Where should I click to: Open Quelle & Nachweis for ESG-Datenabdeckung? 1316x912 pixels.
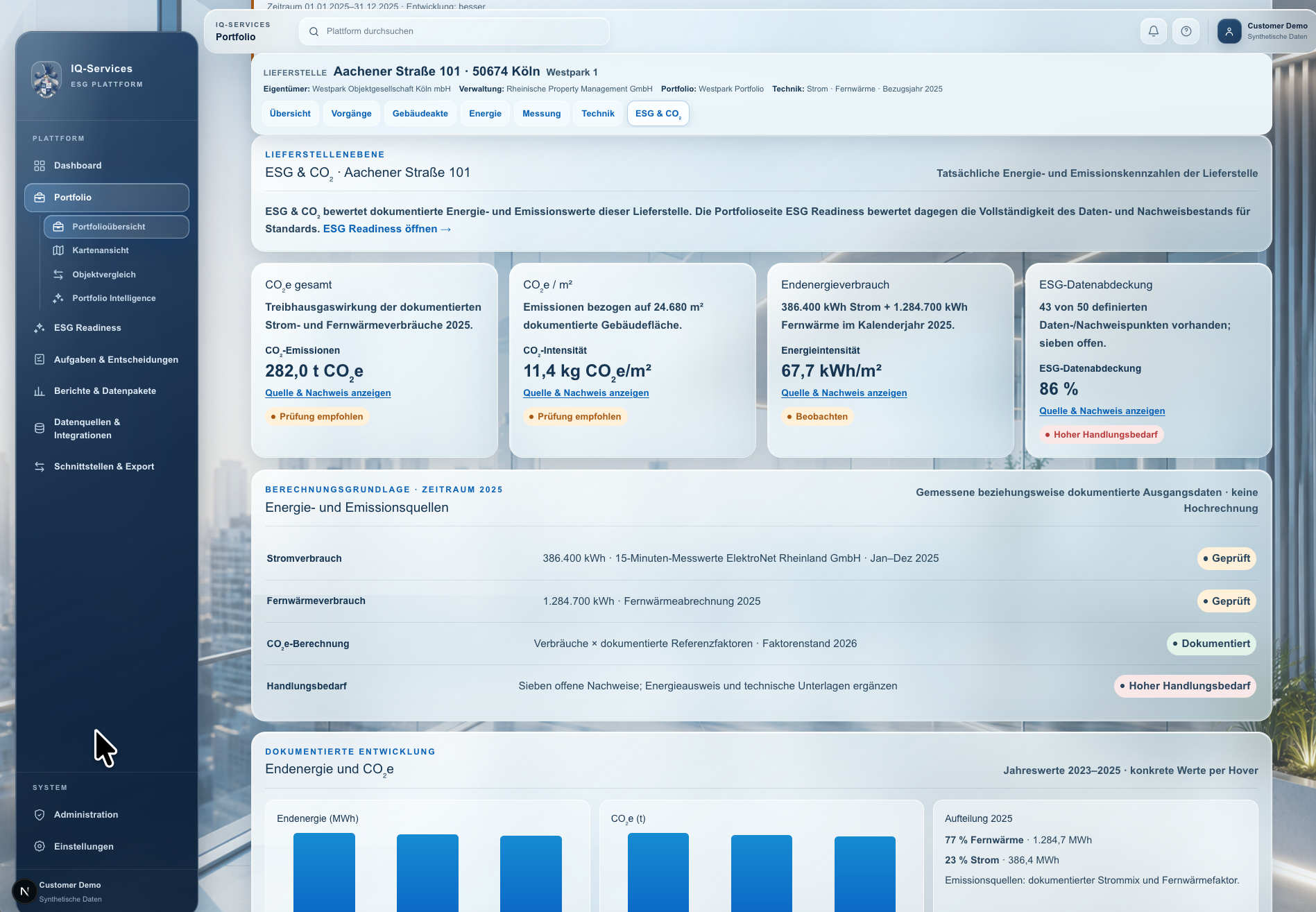click(1102, 411)
